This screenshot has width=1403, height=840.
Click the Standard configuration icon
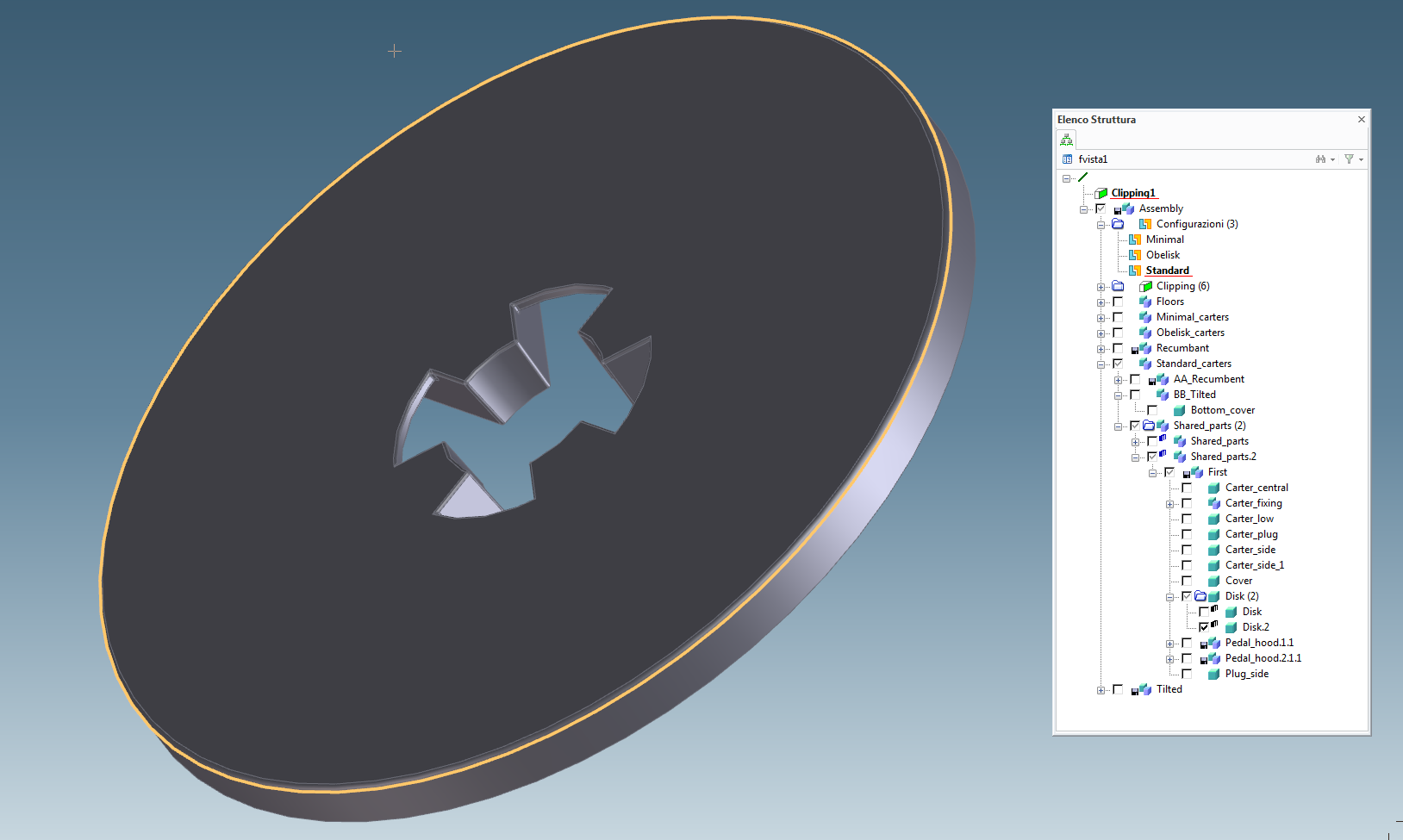(x=1135, y=271)
